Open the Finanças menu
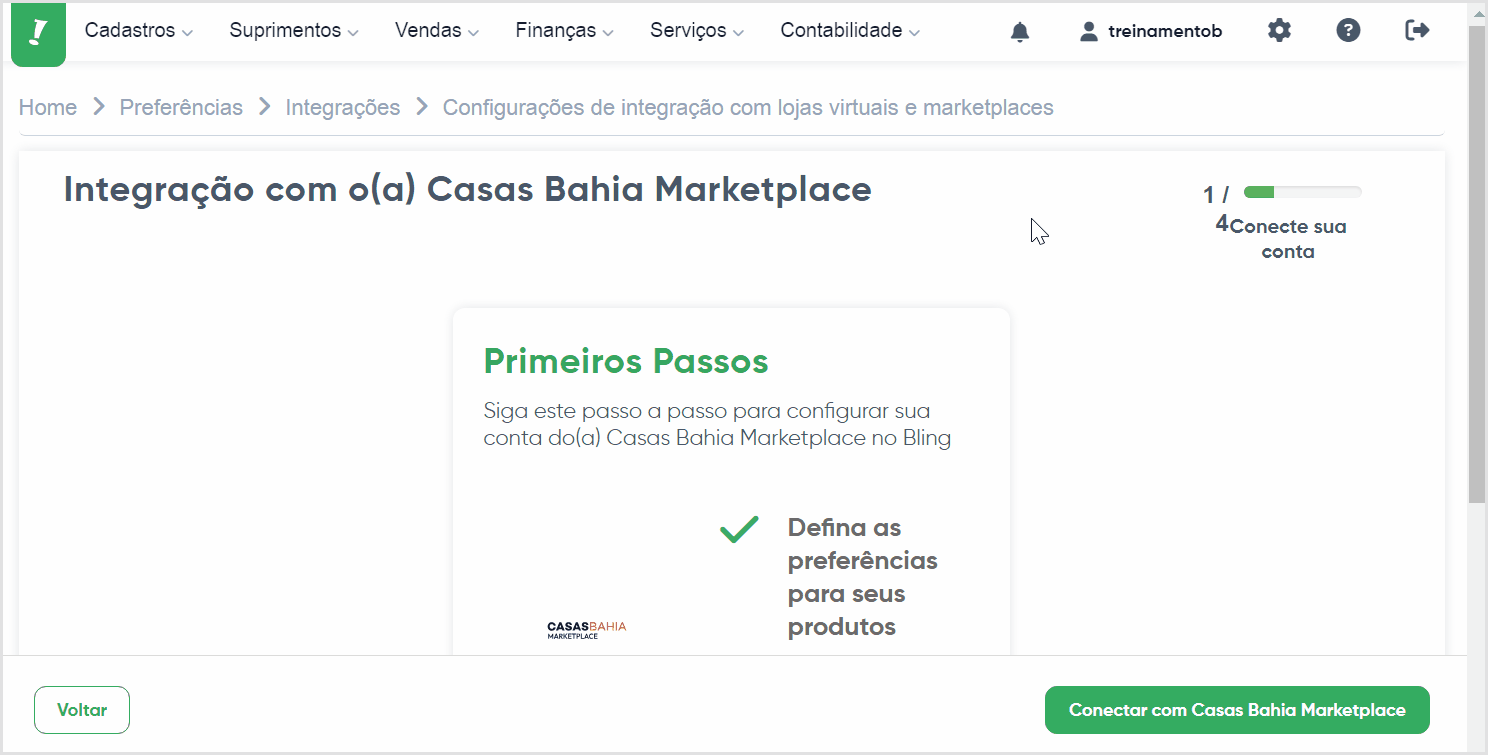 [x=564, y=31]
